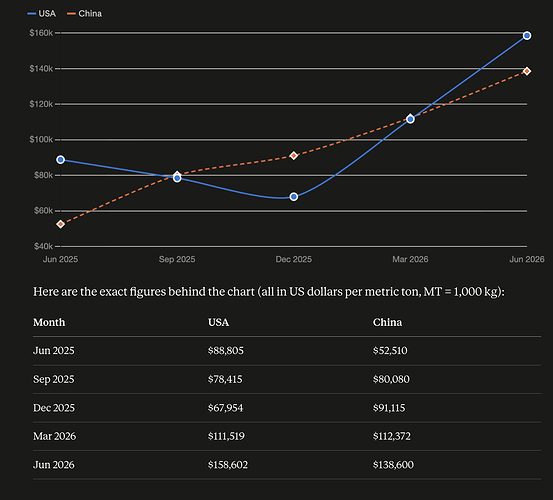Viewport: 553px width, 500px height.
Task: Select USA data point for Dec 2025
Action: [x=294, y=197]
